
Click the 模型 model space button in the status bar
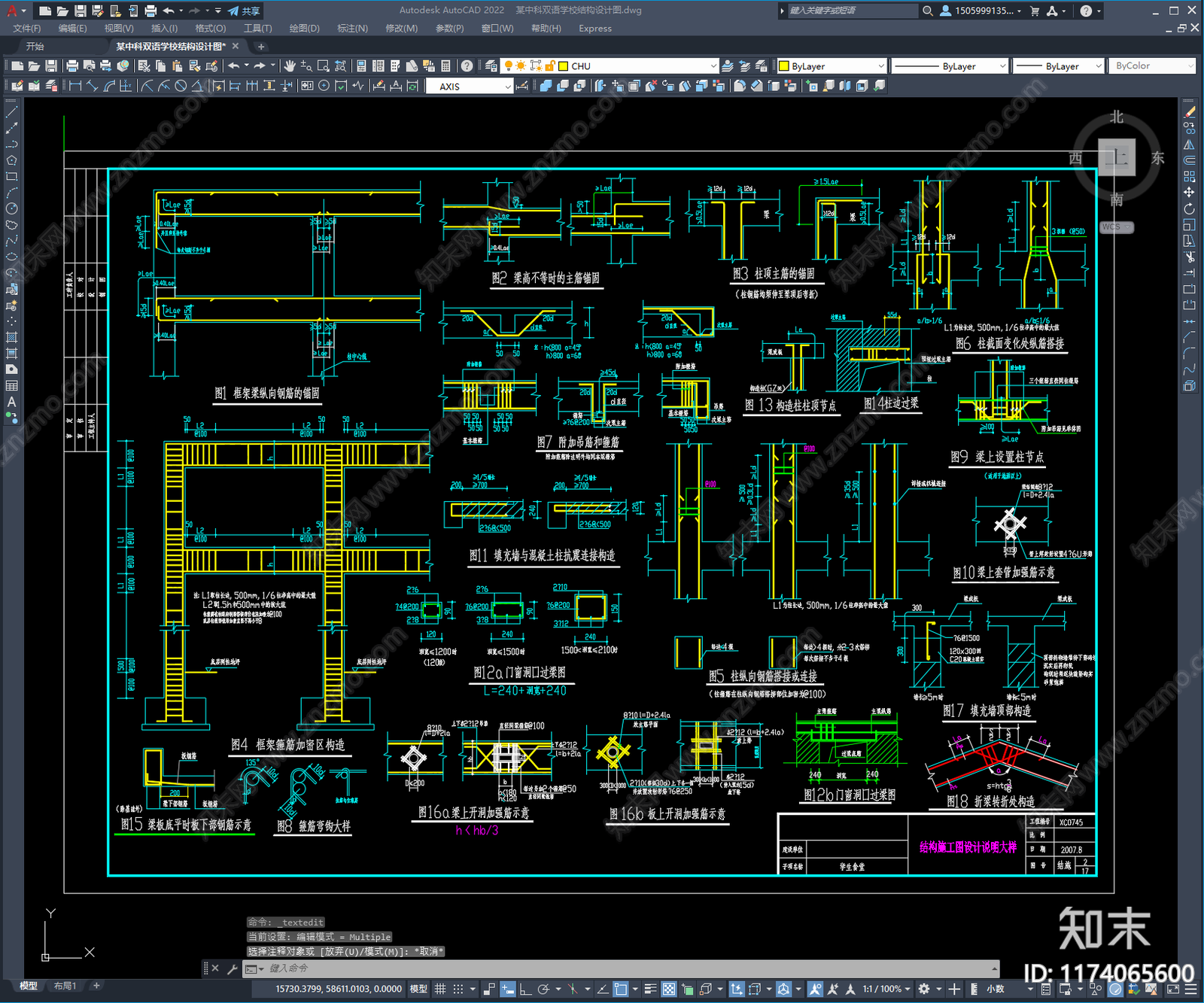(418, 989)
